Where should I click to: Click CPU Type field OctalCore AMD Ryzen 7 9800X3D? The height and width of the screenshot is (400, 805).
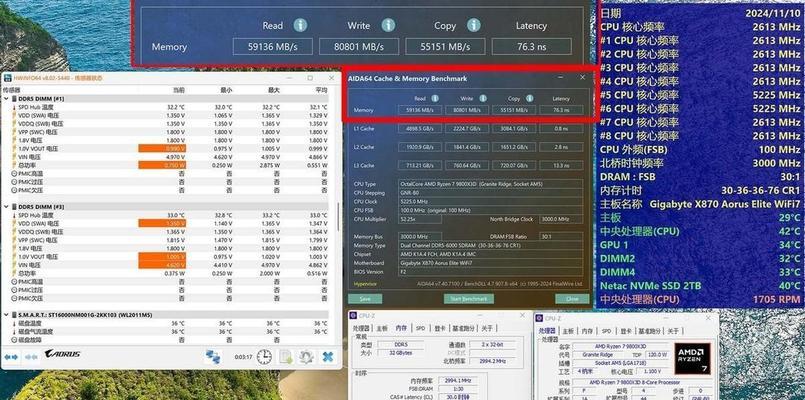[491, 184]
